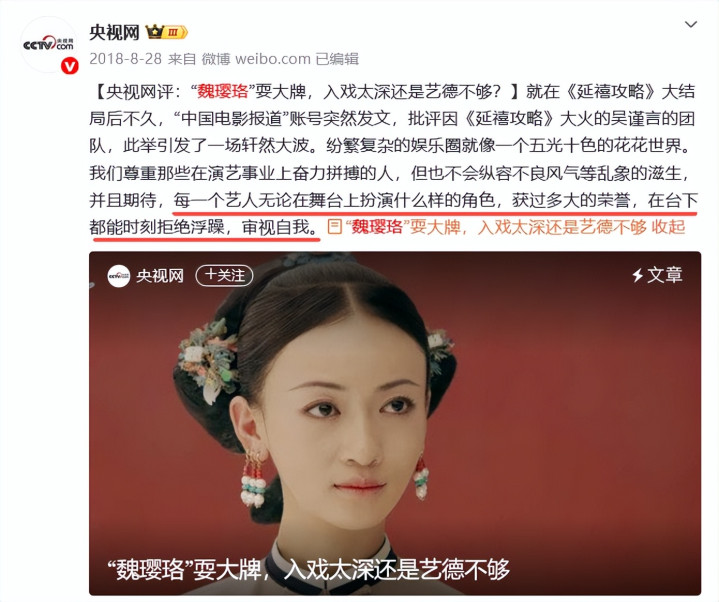The image size is (719, 602).
Task: Open the 央视网 account name link
Action: 114,32
